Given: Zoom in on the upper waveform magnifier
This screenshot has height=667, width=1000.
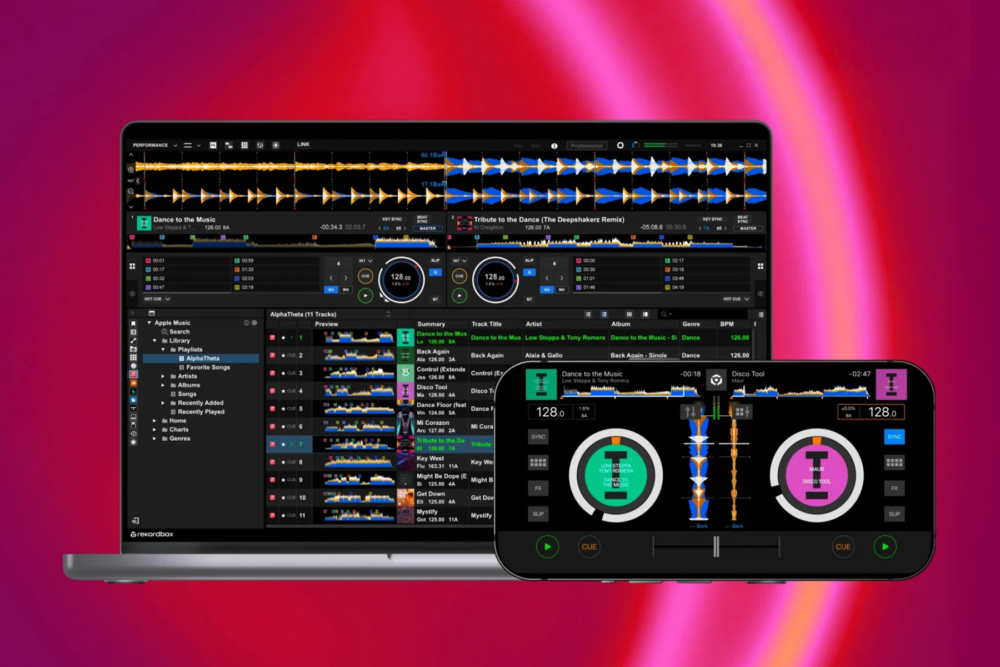Looking at the screenshot, I should (x=131, y=170).
